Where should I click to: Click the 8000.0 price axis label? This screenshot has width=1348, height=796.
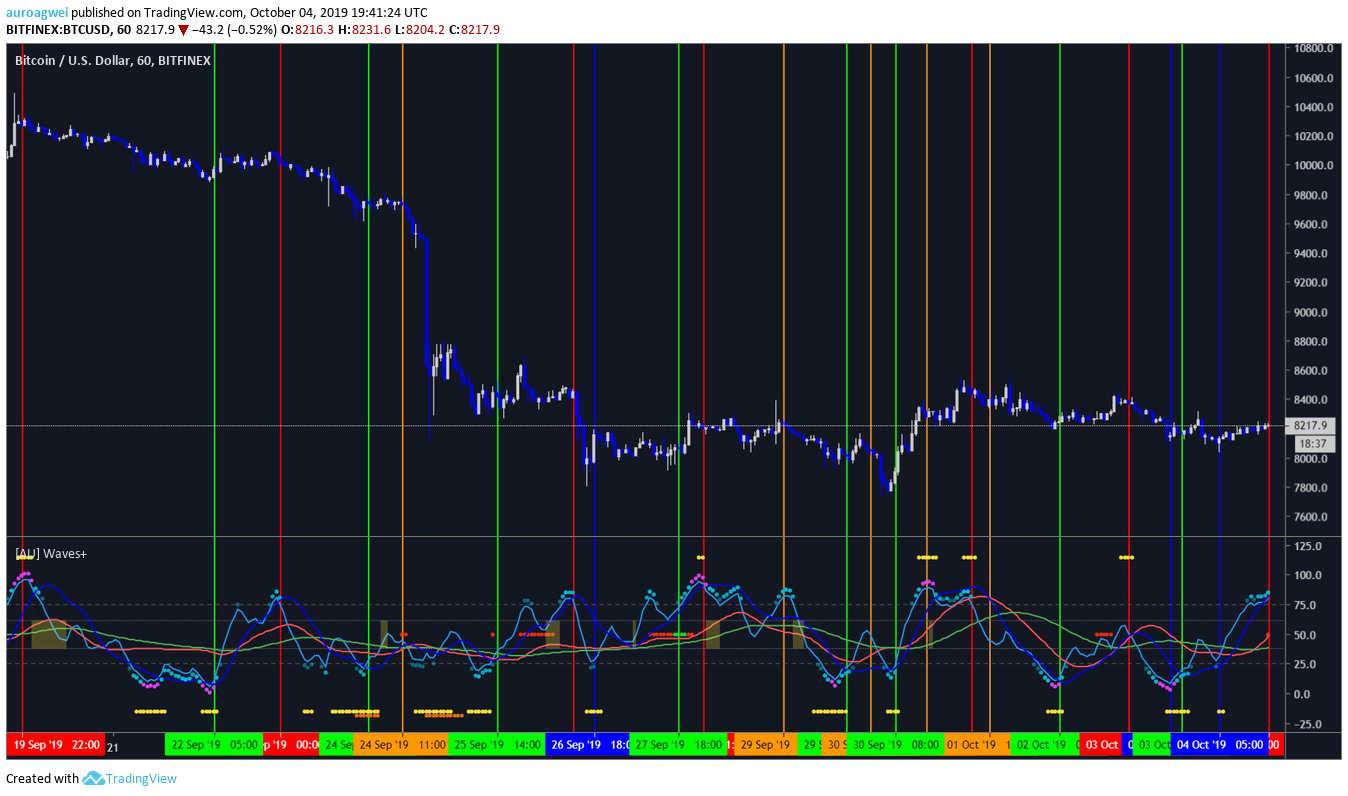coord(1311,459)
